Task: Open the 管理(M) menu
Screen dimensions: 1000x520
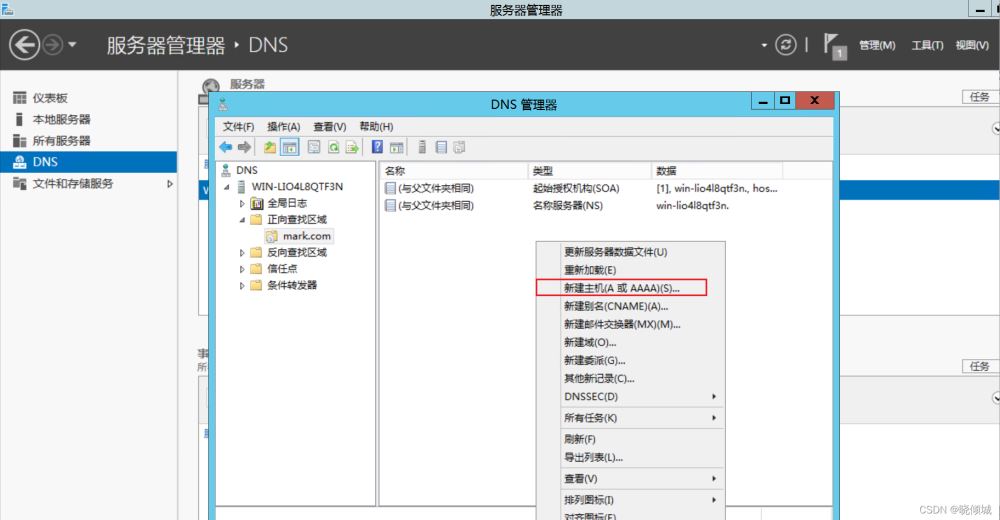Action: coord(877,45)
